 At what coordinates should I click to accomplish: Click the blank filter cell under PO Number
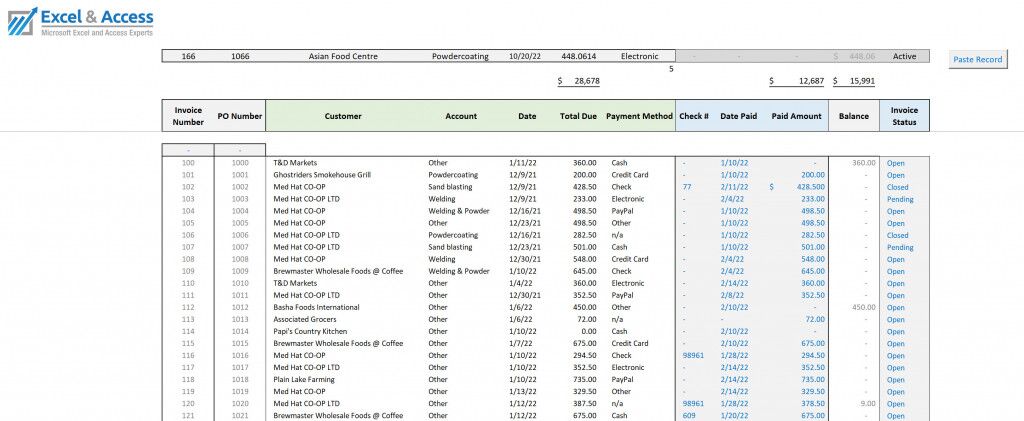(x=240, y=150)
